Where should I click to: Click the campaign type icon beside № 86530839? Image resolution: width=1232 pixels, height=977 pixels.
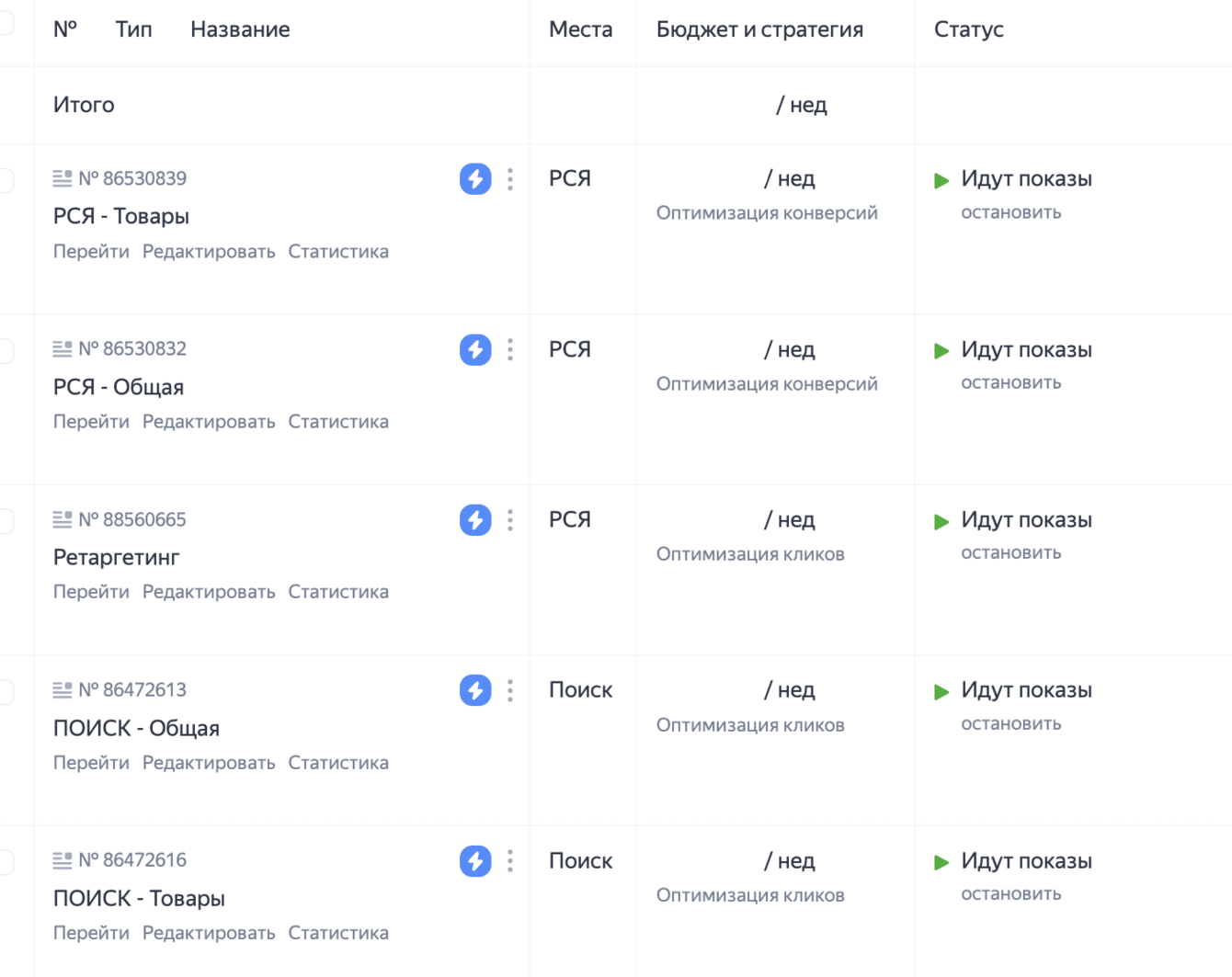63,178
